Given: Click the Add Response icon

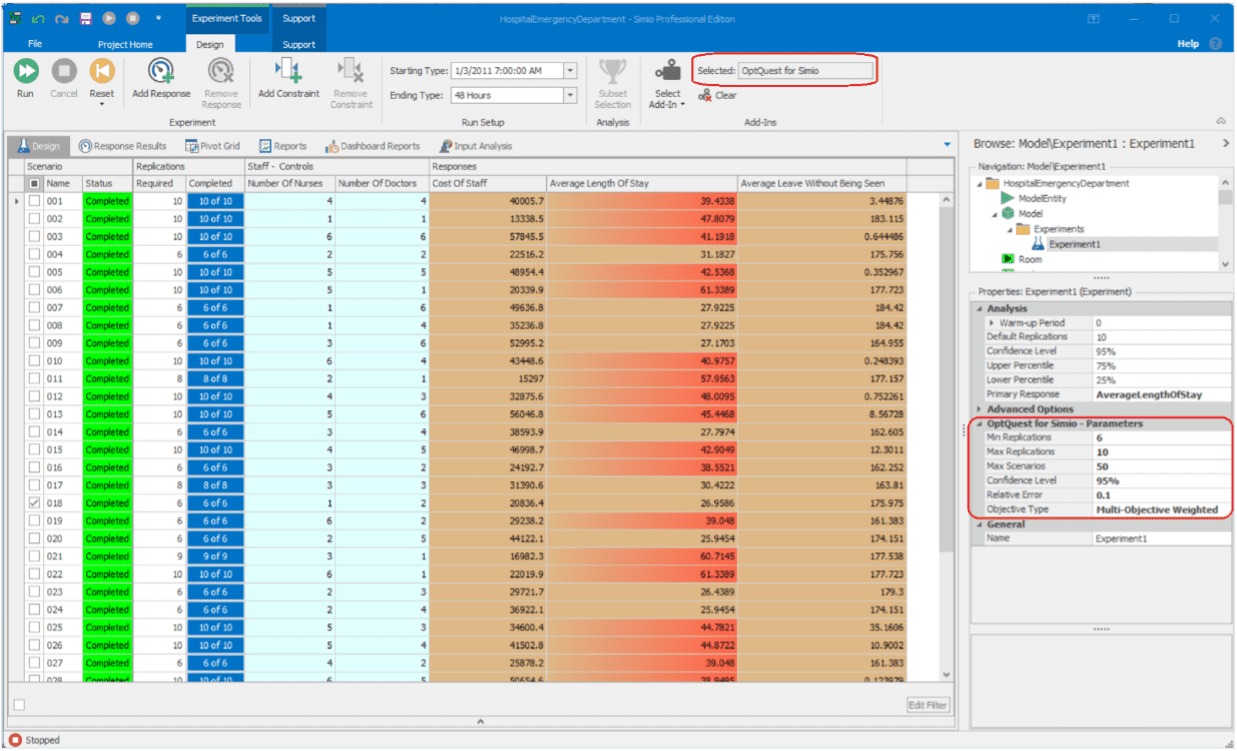Looking at the screenshot, I should [x=160, y=72].
